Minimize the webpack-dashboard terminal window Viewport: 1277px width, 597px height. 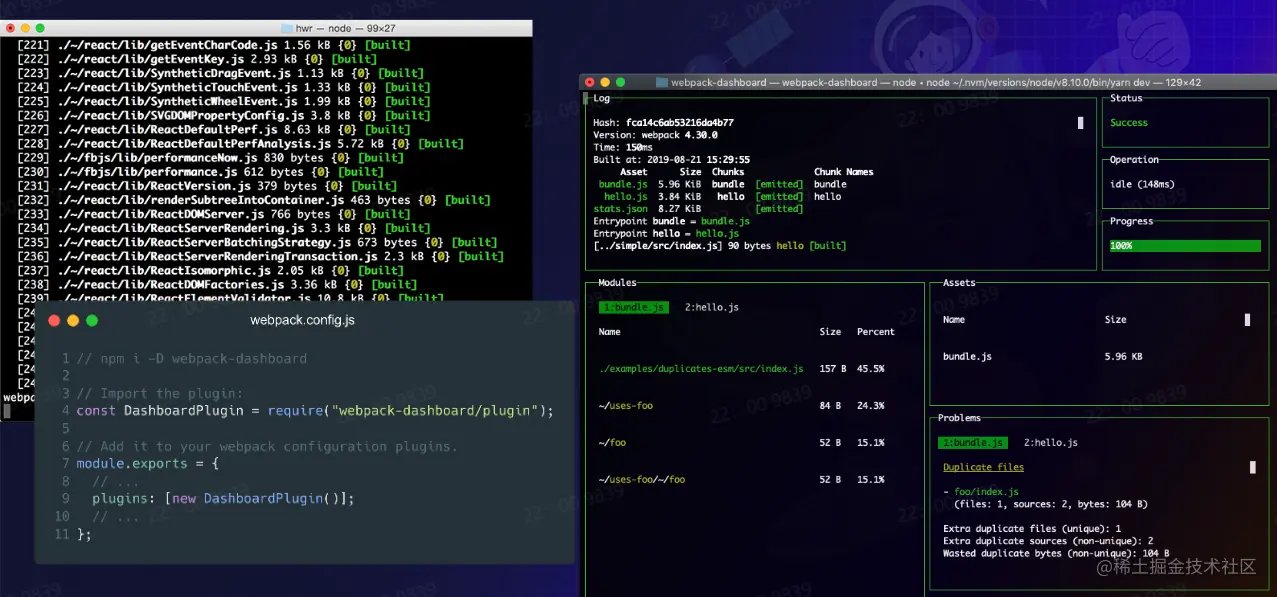(x=605, y=82)
